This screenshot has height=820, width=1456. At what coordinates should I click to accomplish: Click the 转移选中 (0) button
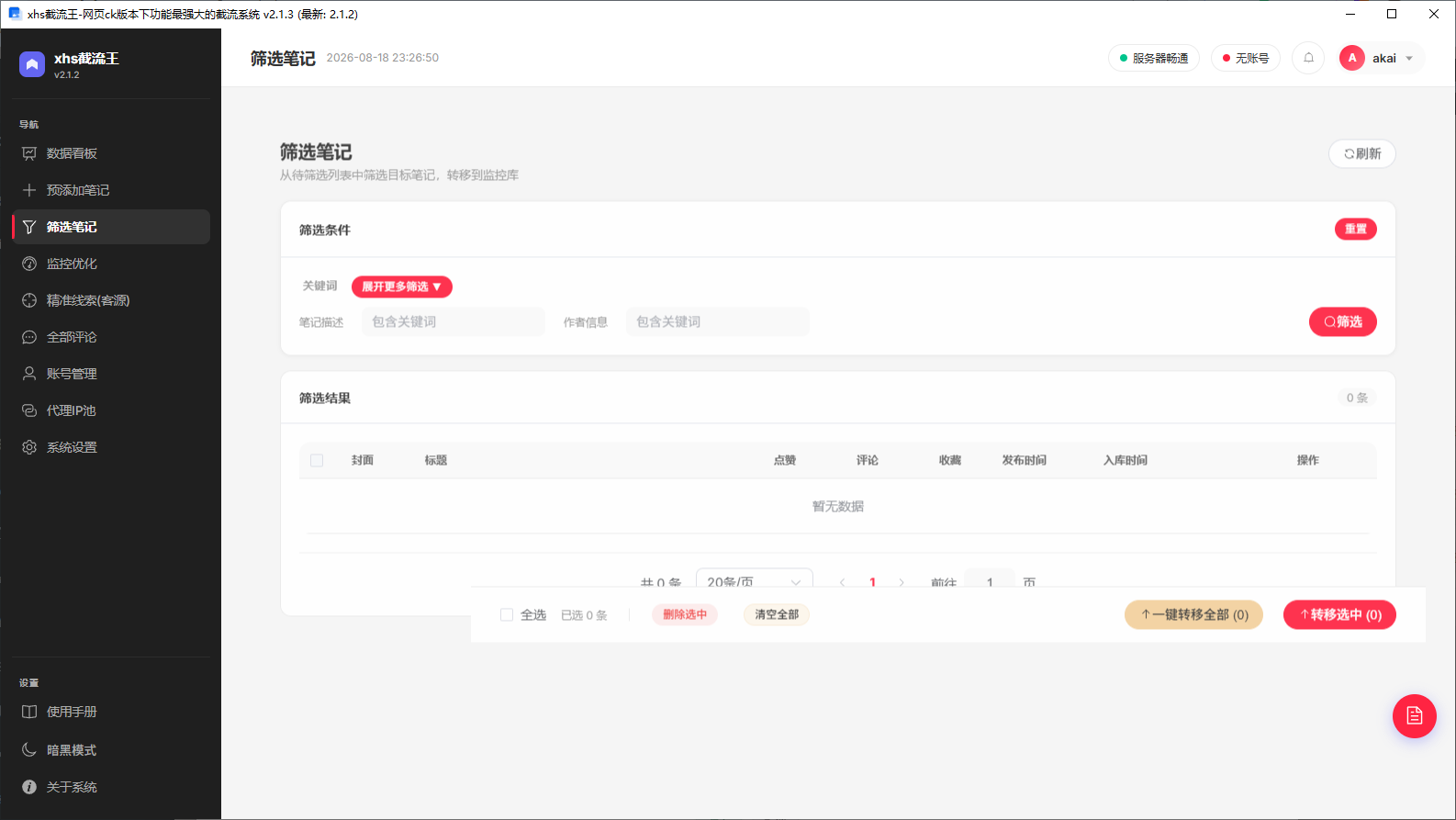coord(1339,614)
